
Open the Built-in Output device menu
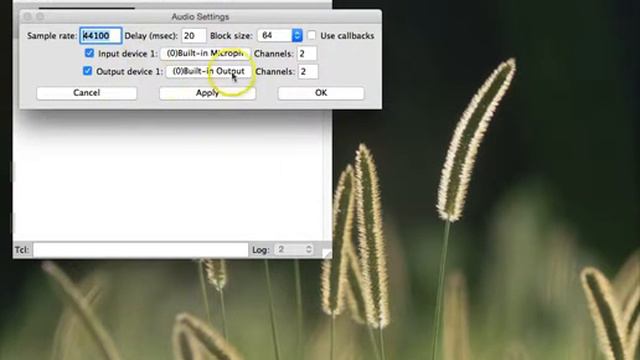pyautogui.click(x=208, y=71)
